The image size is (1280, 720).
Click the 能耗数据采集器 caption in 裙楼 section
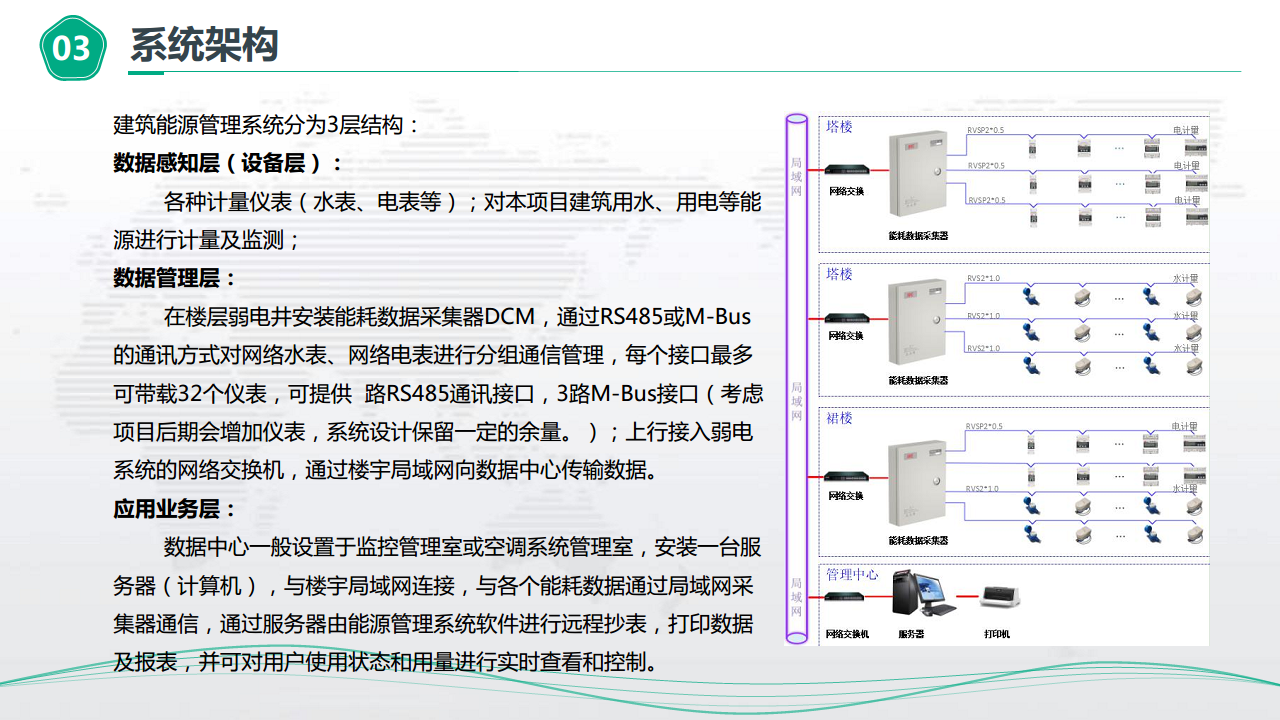(918, 540)
